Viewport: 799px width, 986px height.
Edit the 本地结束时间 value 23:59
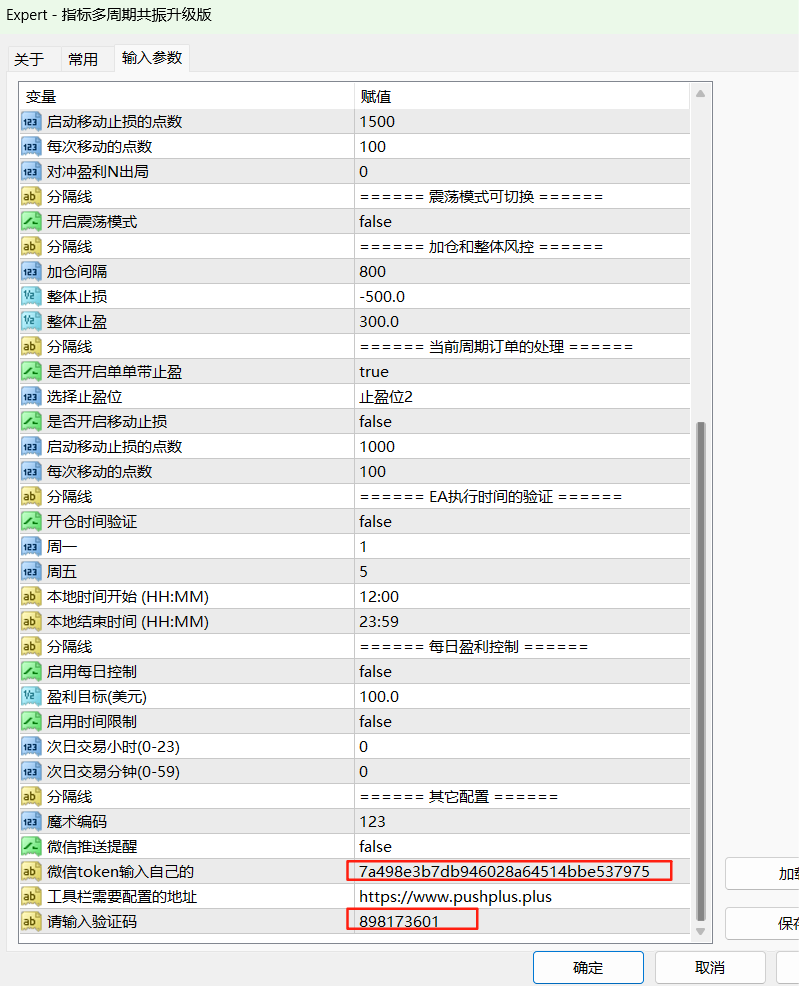[522, 621]
